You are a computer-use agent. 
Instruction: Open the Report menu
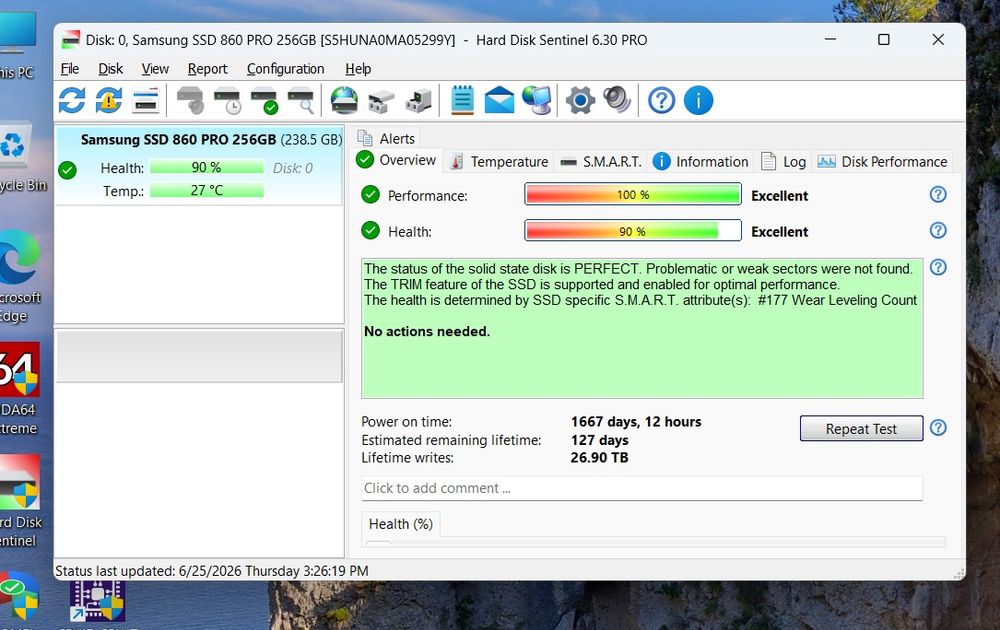click(207, 69)
